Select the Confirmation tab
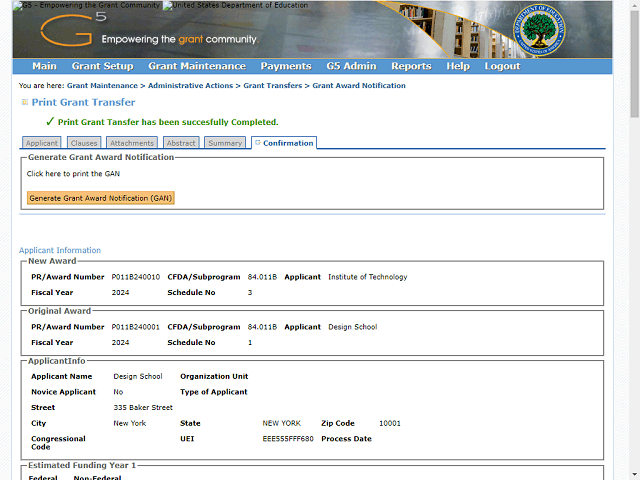The image size is (640, 480). (x=284, y=143)
